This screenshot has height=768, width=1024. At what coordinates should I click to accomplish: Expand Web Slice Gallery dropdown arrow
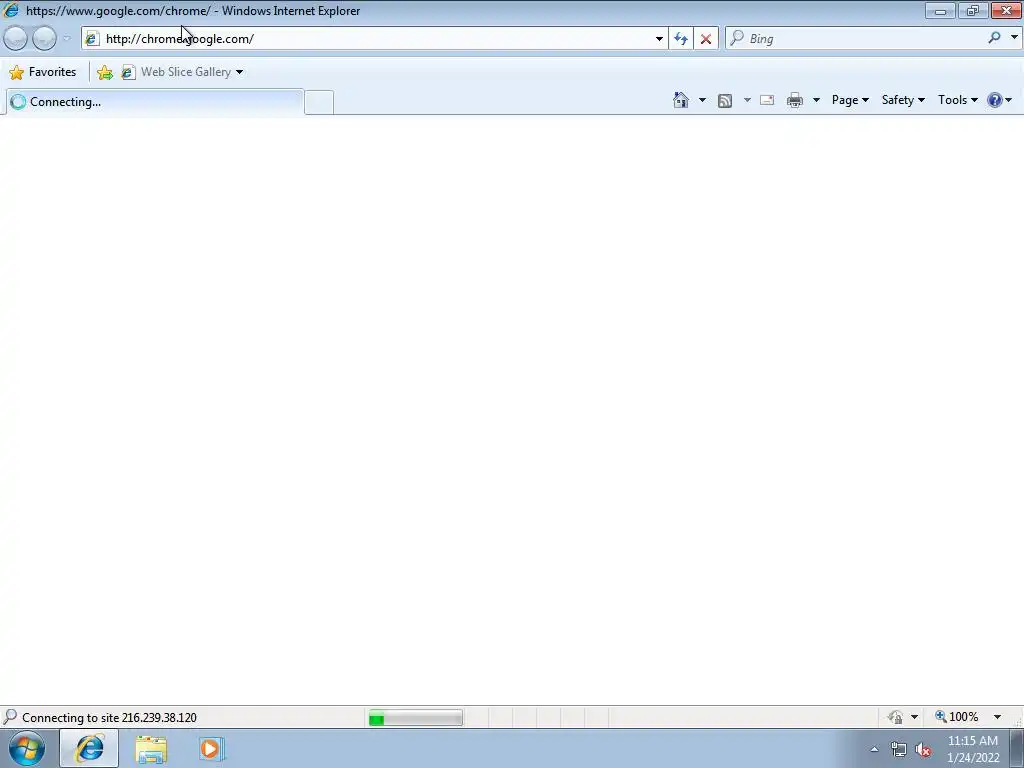[x=239, y=72]
